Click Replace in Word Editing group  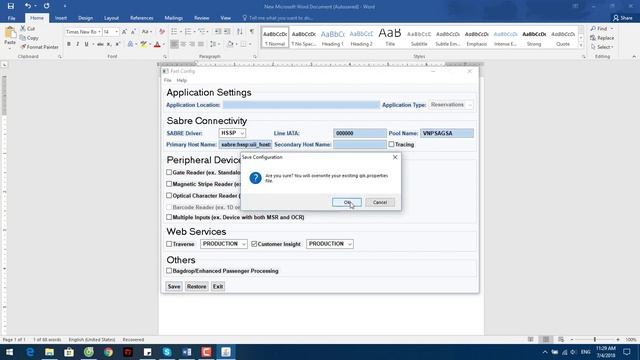(602, 38)
